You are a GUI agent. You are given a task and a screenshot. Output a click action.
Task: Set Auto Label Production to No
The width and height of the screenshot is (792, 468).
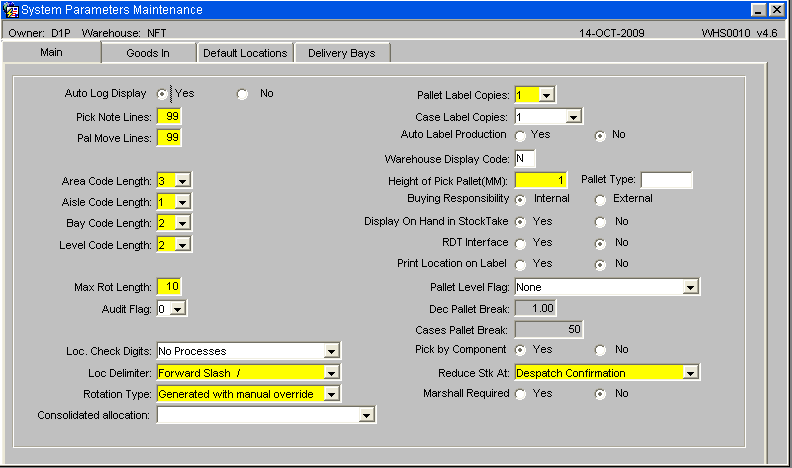point(600,135)
